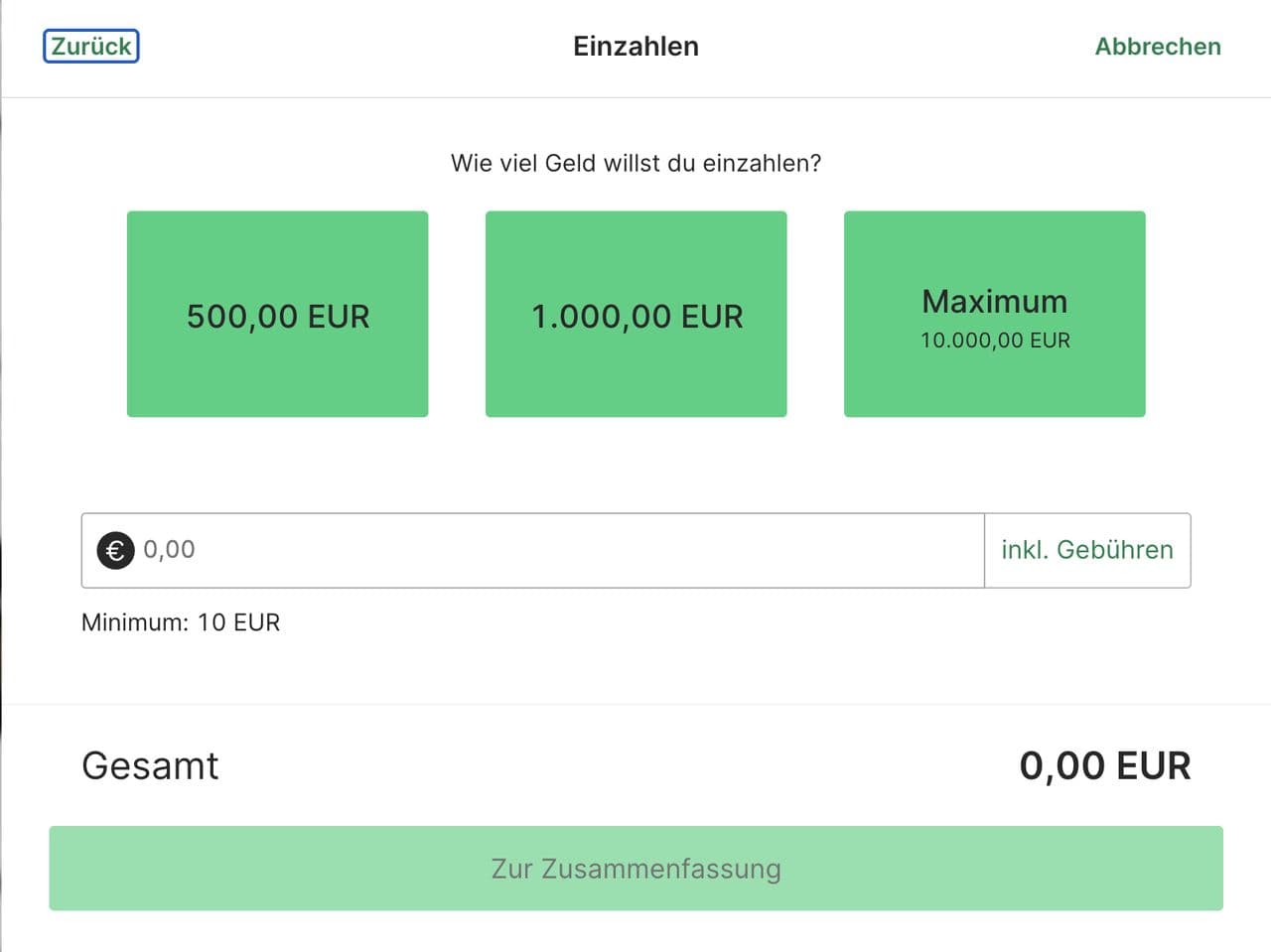This screenshot has height=952, width=1271.
Task: Click the Maximum heading text on the tile
Action: tap(994, 301)
